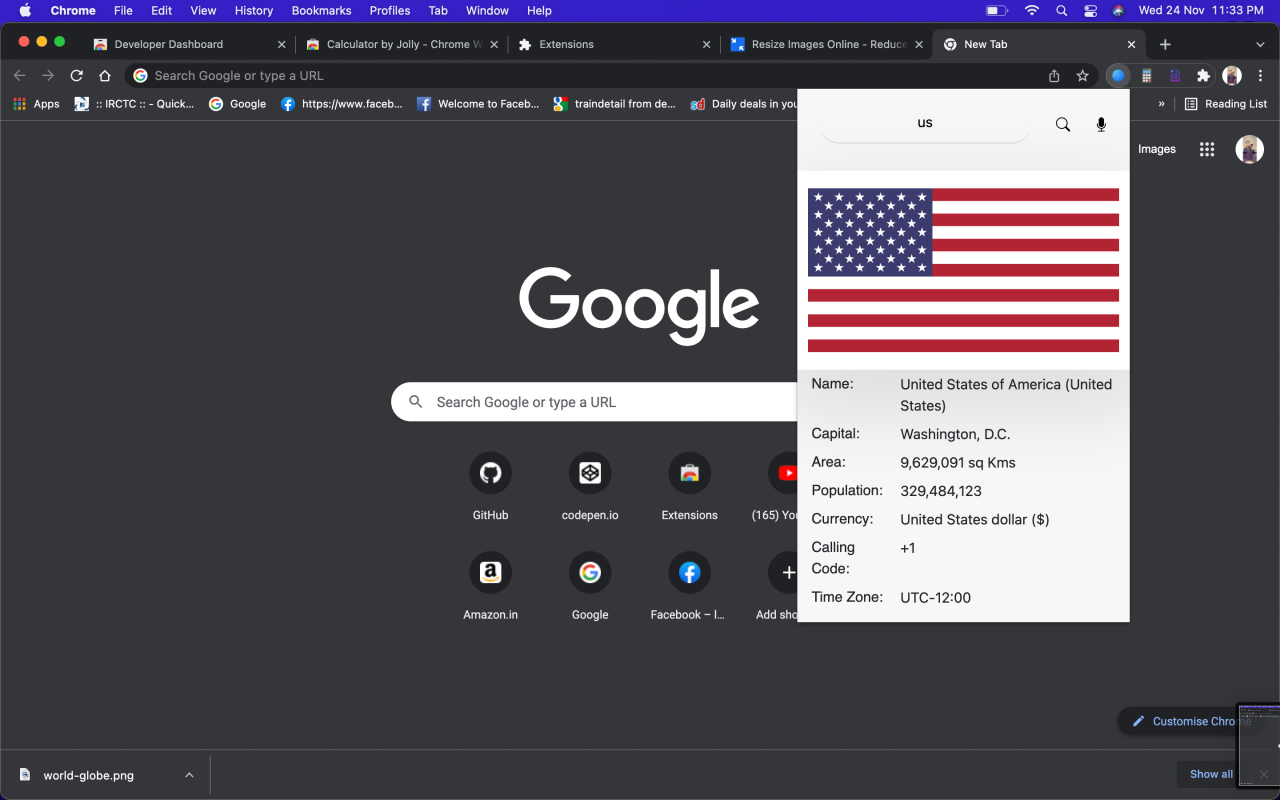Click the share page icon in address bar
This screenshot has height=800, width=1280.
1054,76
